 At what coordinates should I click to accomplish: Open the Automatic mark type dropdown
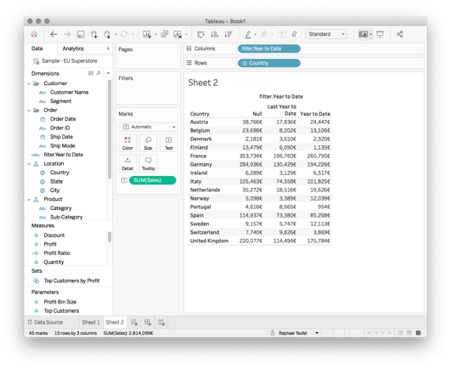pos(148,127)
